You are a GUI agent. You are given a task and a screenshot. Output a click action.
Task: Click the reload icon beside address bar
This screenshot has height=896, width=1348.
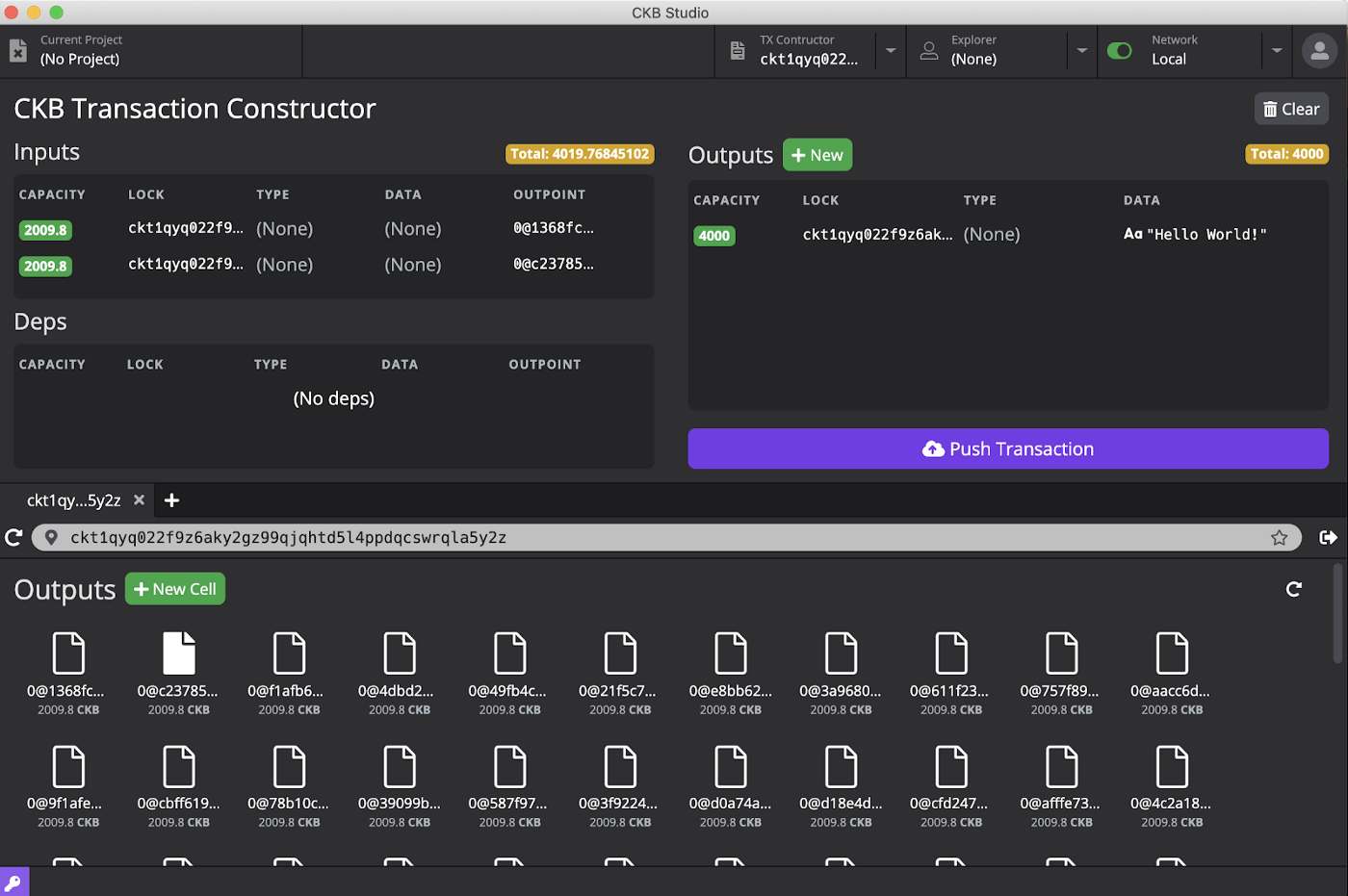13,537
